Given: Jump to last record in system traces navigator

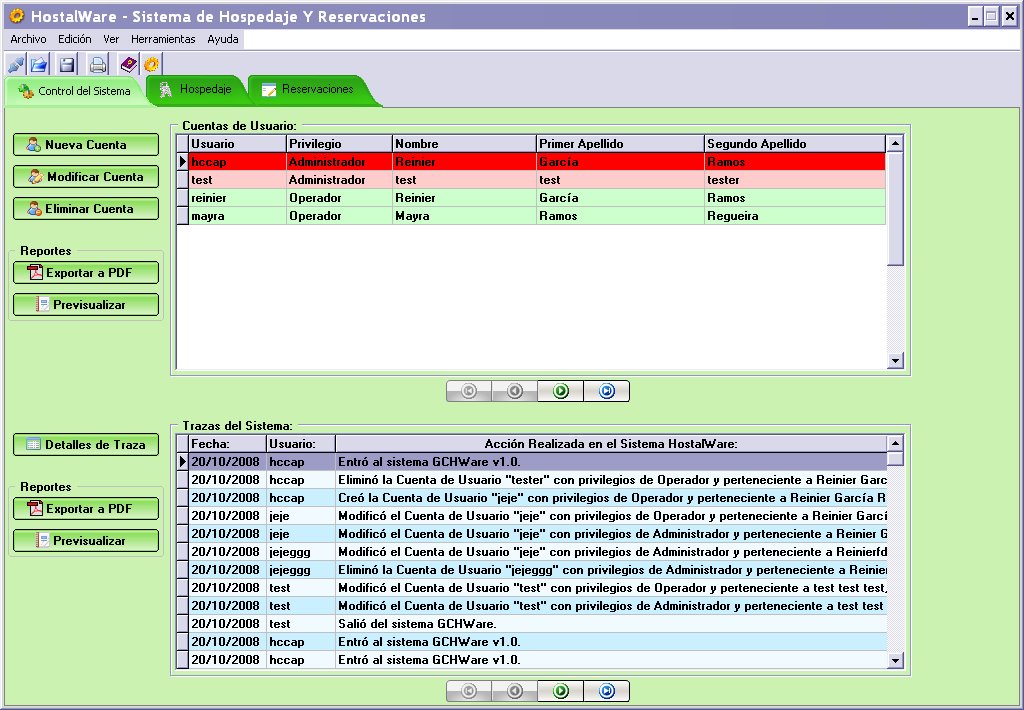Looking at the screenshot, I should point(607,691).
